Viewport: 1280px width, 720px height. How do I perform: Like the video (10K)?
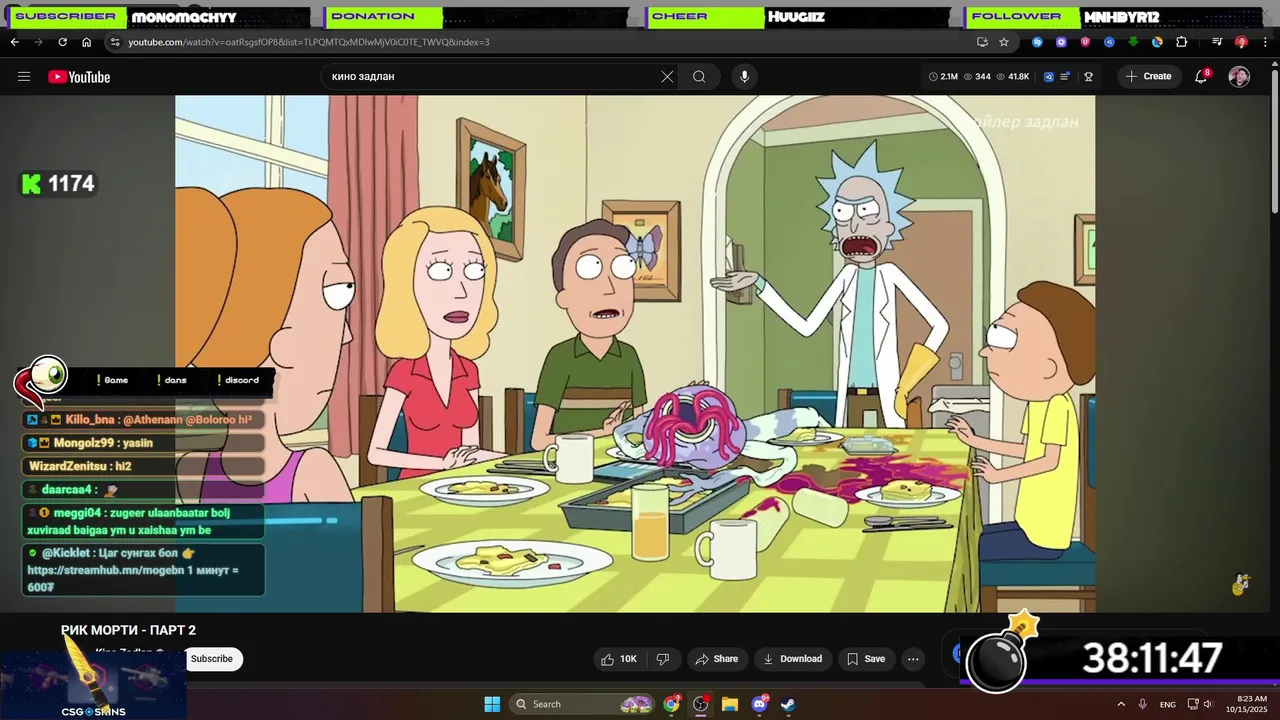[618, 659]
